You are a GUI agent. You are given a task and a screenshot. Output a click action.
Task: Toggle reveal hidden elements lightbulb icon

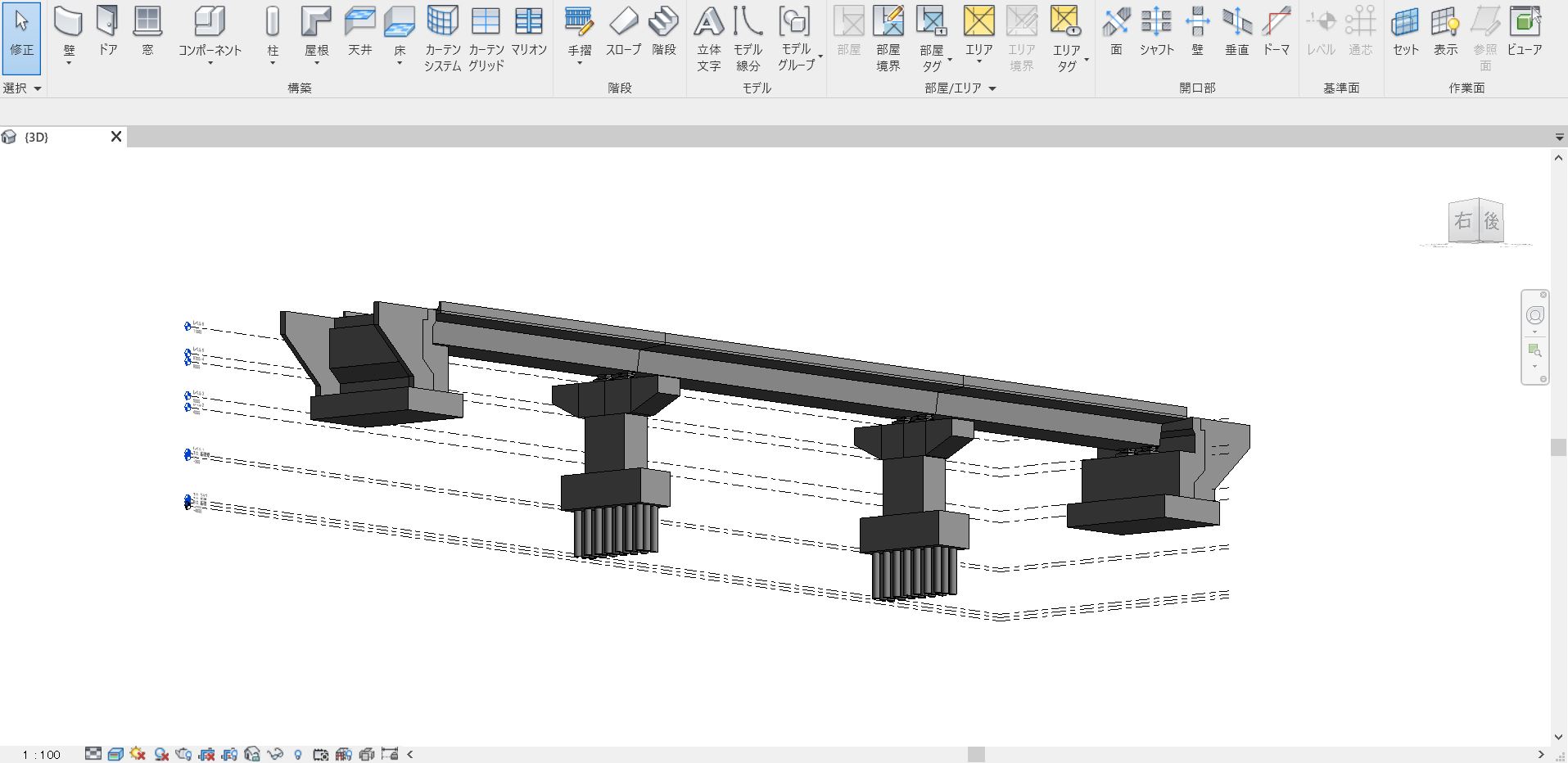(297, 754)
